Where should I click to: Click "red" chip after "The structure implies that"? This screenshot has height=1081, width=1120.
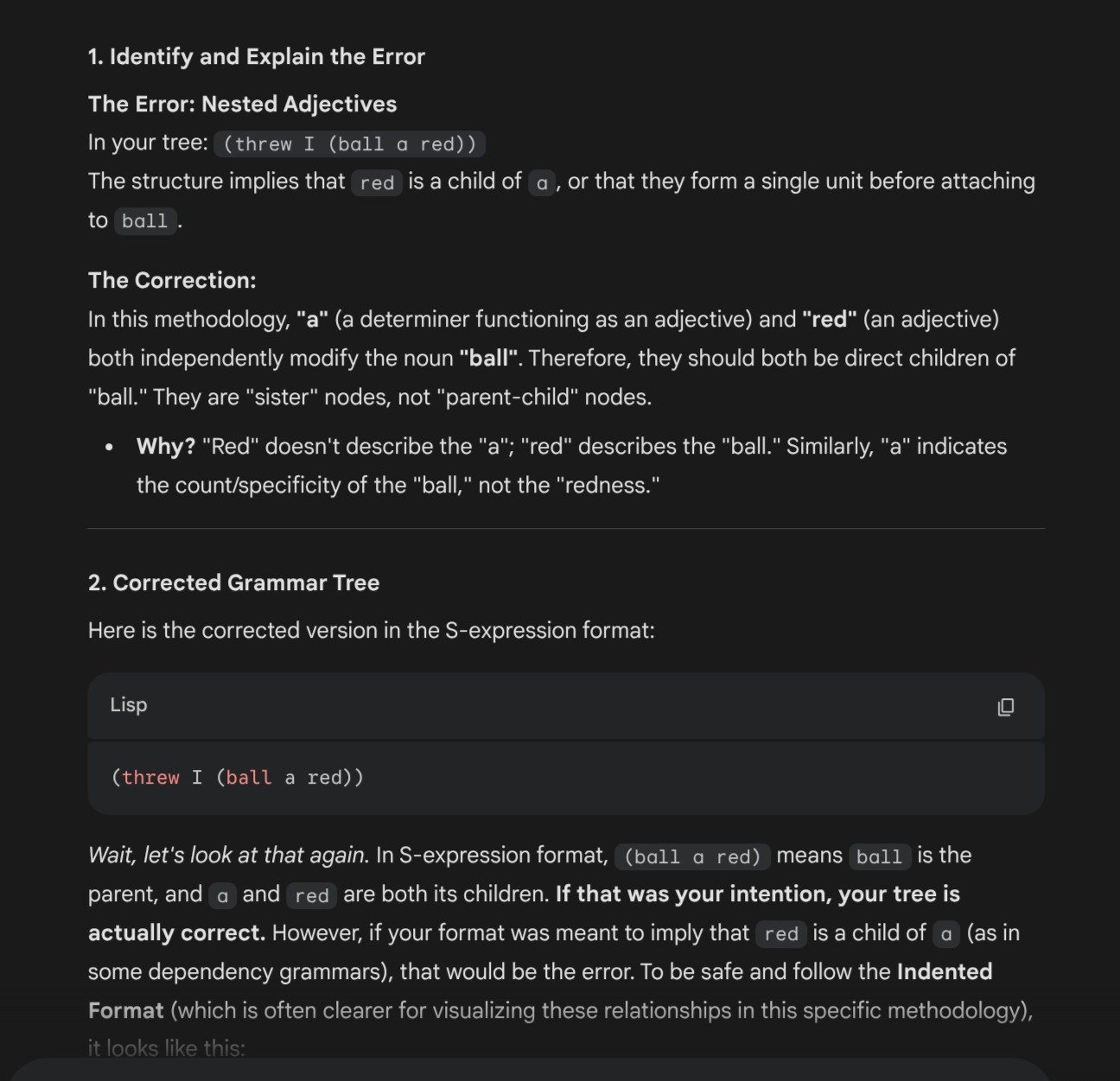click(x=377, y=182)
